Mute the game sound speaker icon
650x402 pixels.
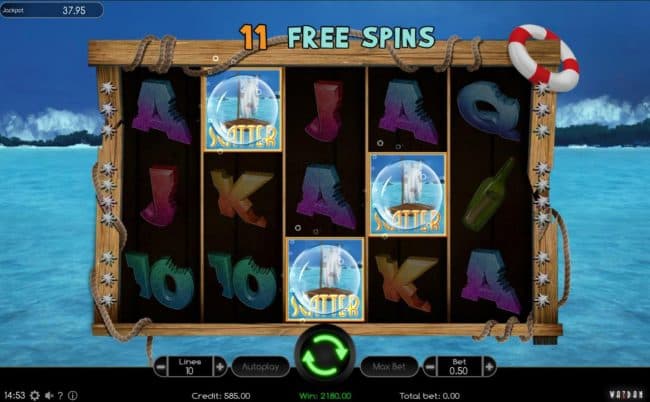tap(49, 395)
